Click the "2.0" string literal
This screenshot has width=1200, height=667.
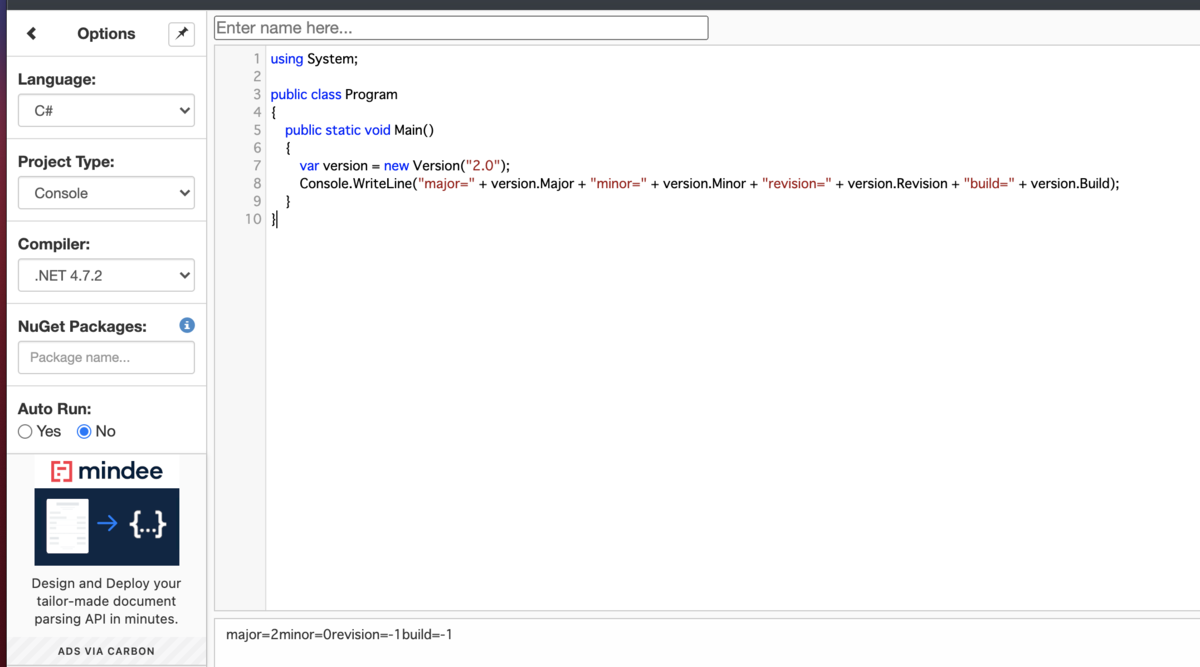point(483,166)
